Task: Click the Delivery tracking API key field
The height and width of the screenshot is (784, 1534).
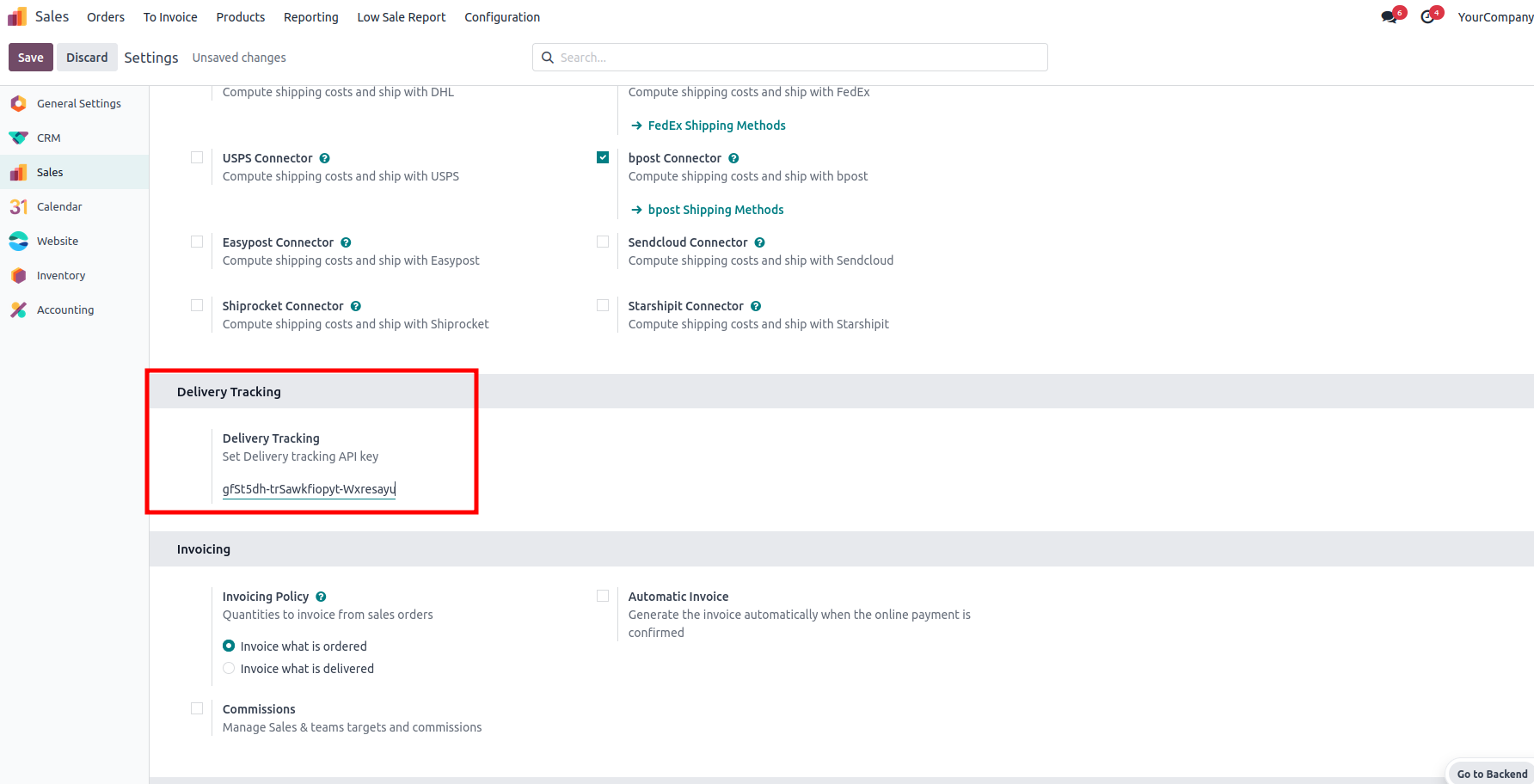Action: click(x=309, y=489)
